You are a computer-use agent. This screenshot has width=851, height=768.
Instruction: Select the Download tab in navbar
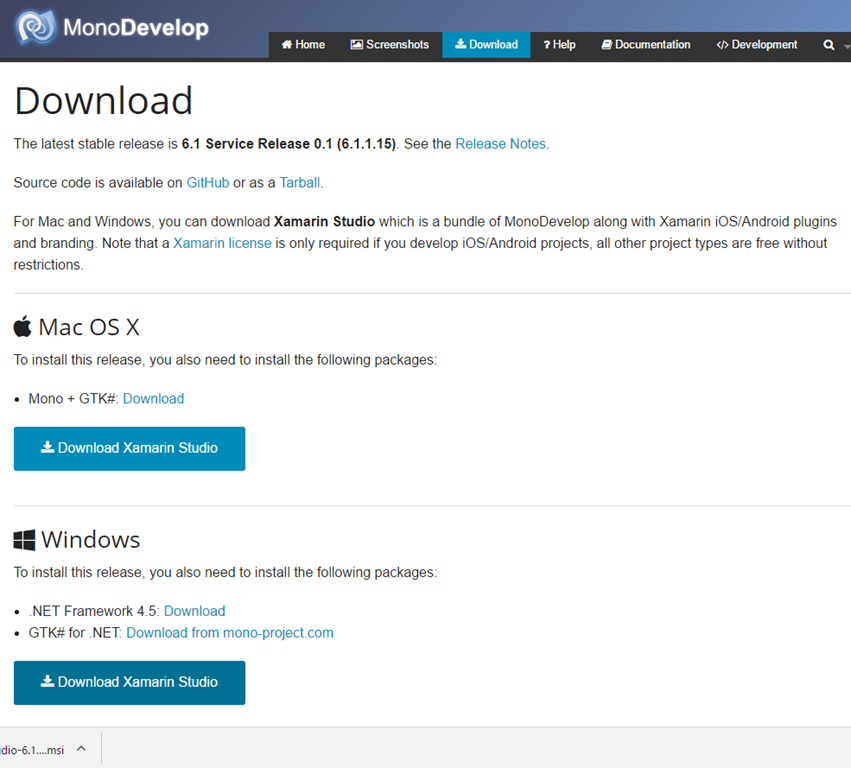coord(486,45)
